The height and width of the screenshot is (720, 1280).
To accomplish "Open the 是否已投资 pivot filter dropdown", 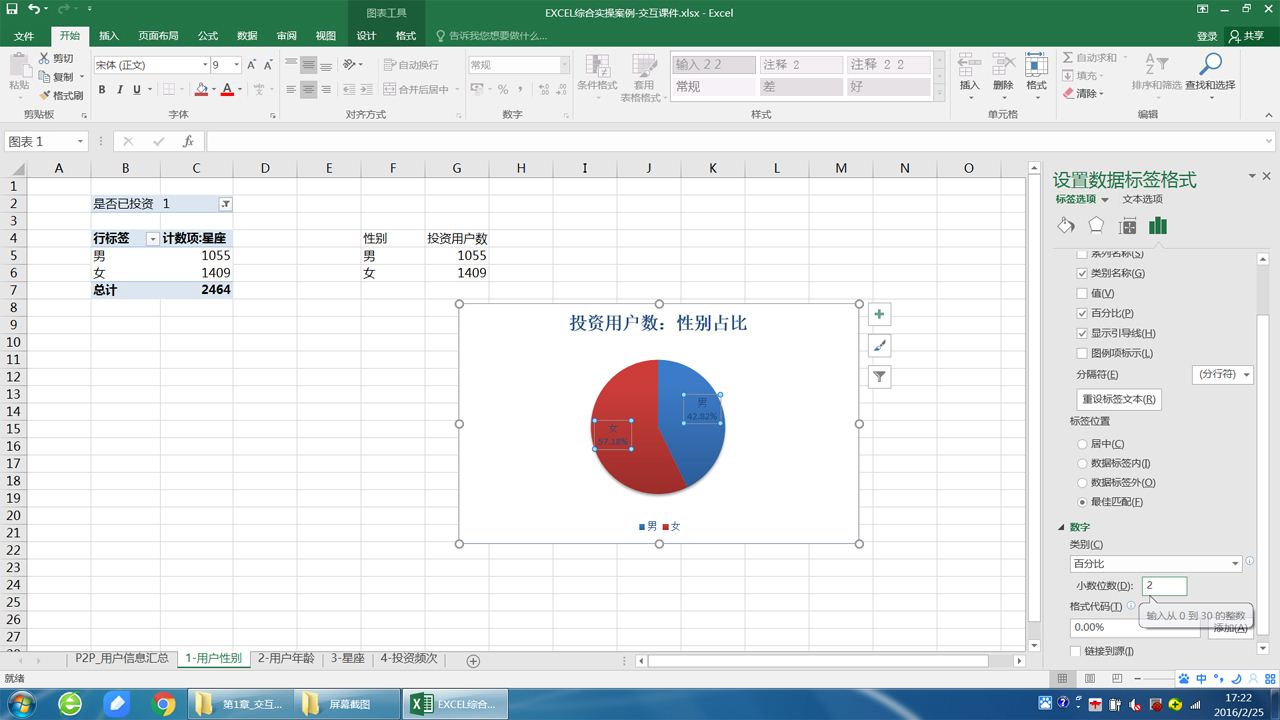I will point(225,204).
